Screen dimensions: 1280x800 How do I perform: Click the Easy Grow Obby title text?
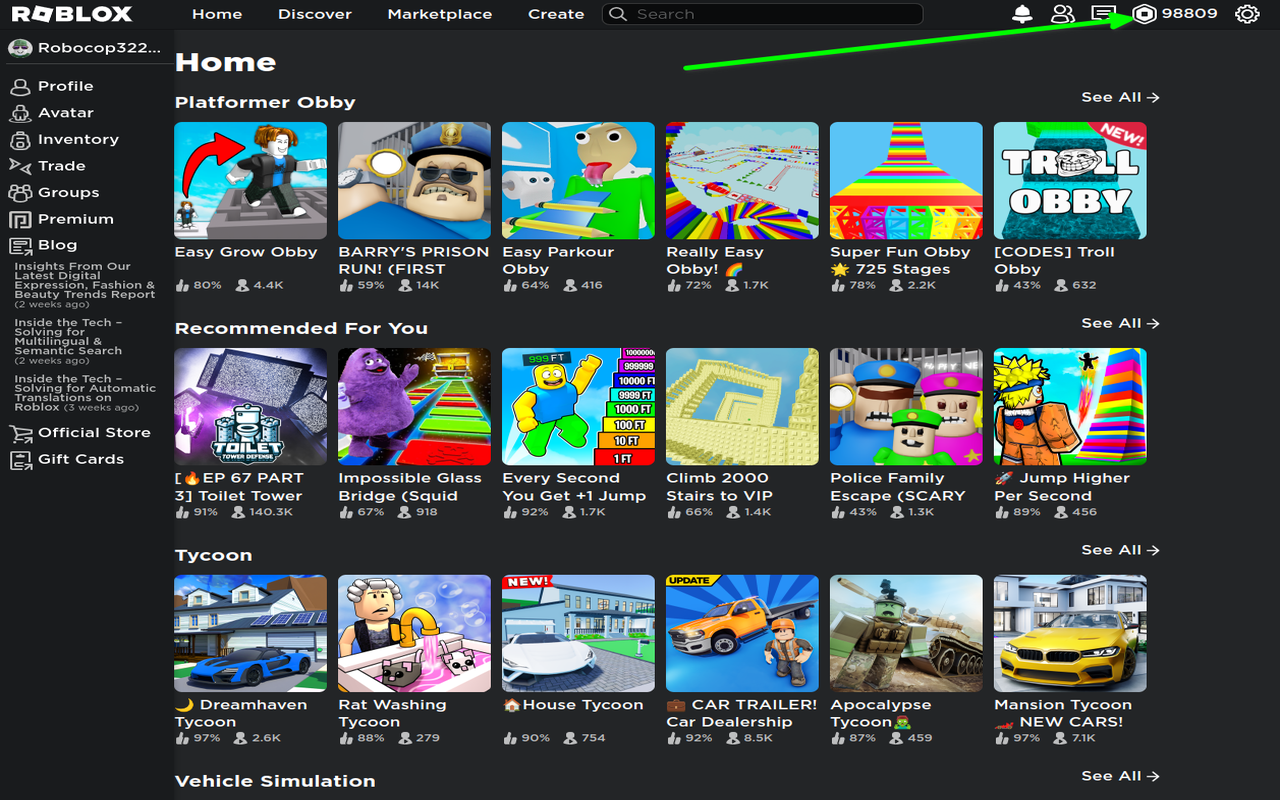246,252
